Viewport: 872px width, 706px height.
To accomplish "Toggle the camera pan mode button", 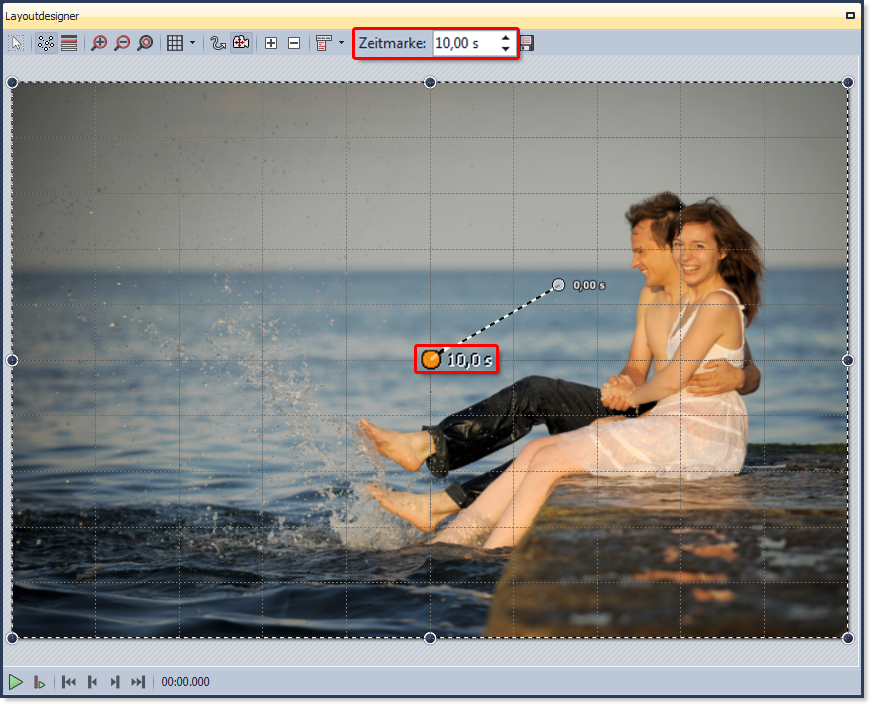I will 241,44.
